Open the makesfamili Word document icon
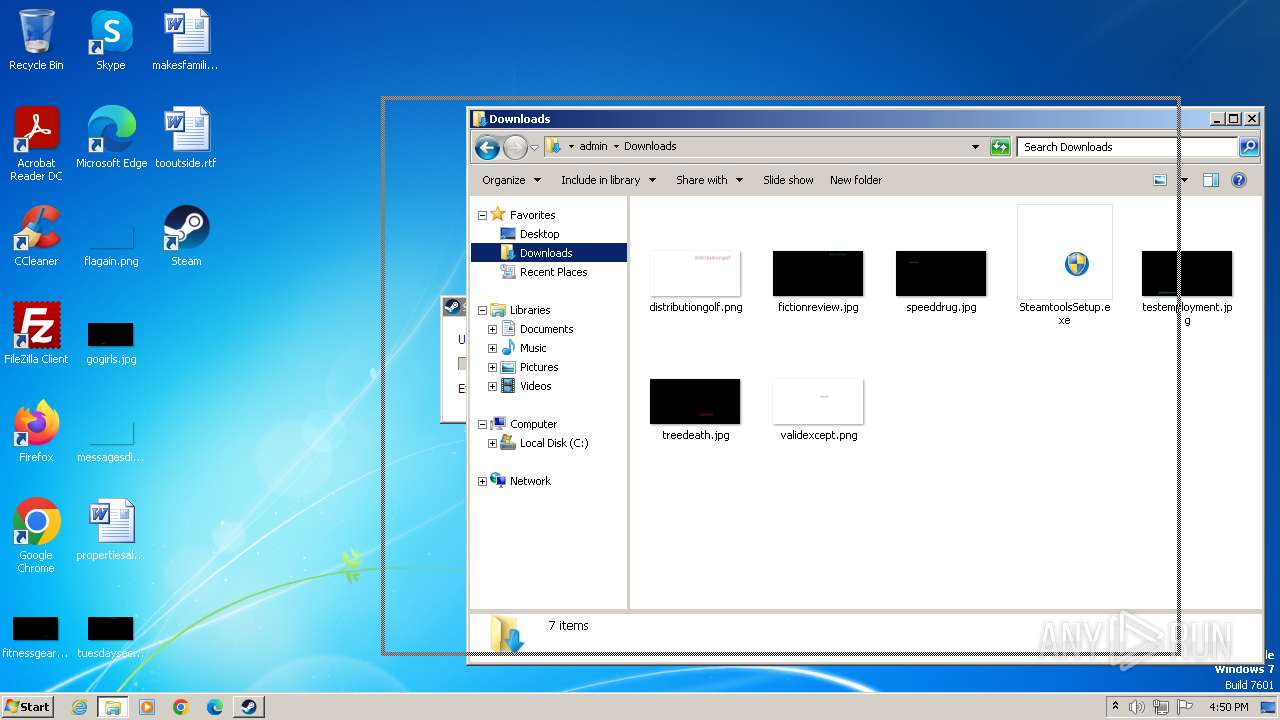 coord(185,40)
